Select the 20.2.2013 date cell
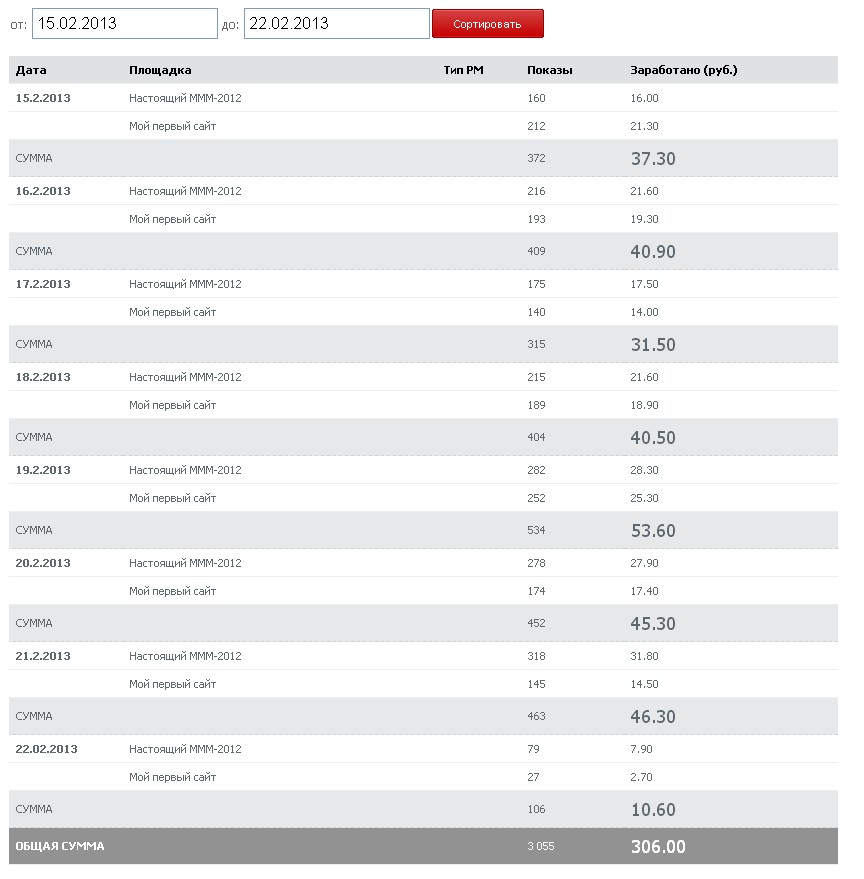Viewport: 864px width, 879px height. tap(43, 563)
